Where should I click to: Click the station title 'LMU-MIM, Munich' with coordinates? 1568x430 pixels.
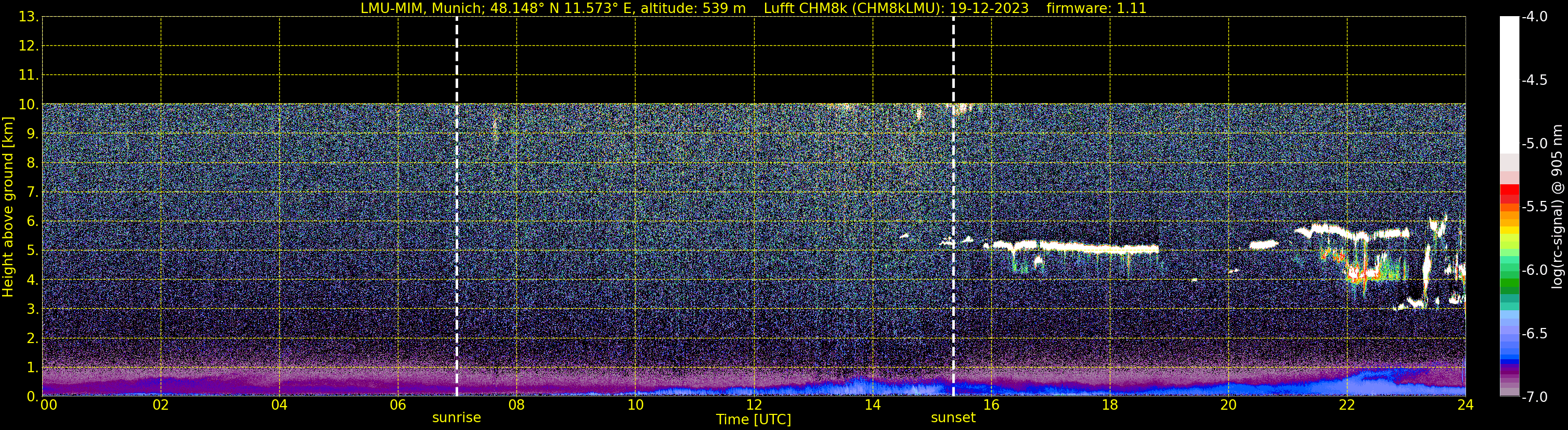(553, 8)
